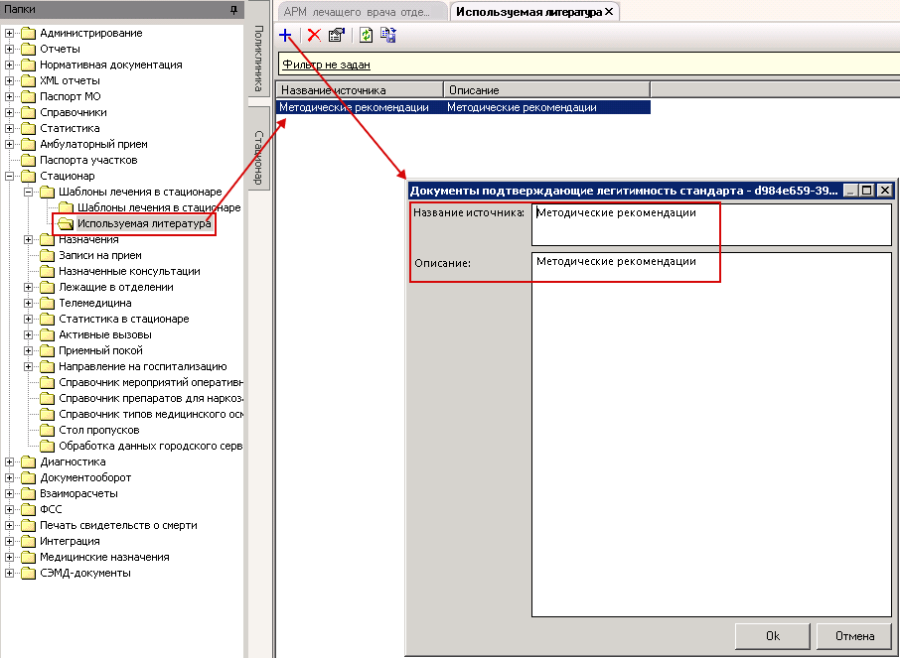Open the Записи на прием folder
Image resolution: width=900 pixels, height=658 pixels.
pos(100,256)
